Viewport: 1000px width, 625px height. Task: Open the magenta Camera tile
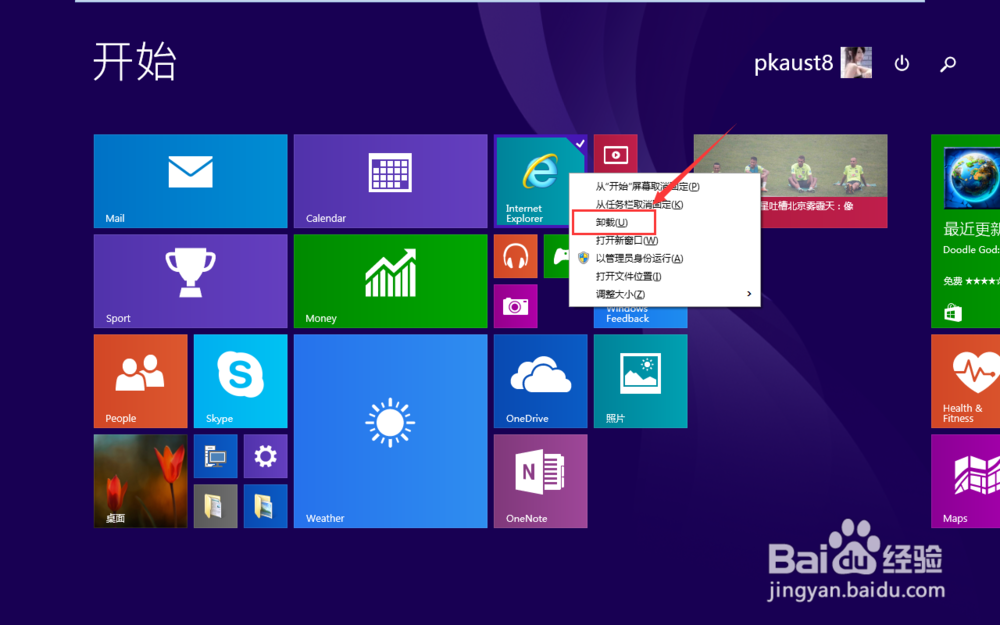515,306
